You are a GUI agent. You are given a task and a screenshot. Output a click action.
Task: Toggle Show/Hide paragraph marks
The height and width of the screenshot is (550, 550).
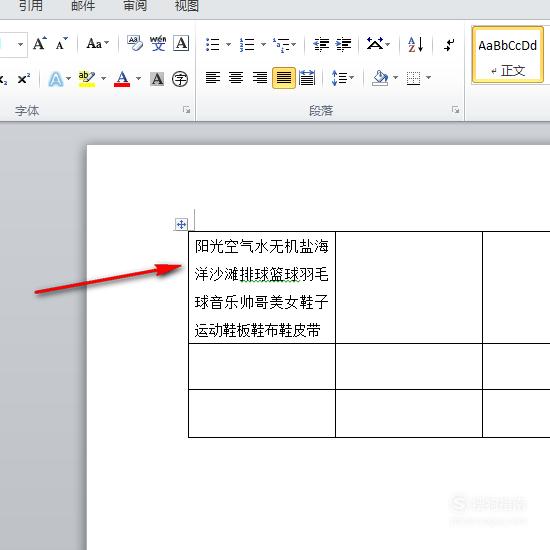tap(449, 45)
